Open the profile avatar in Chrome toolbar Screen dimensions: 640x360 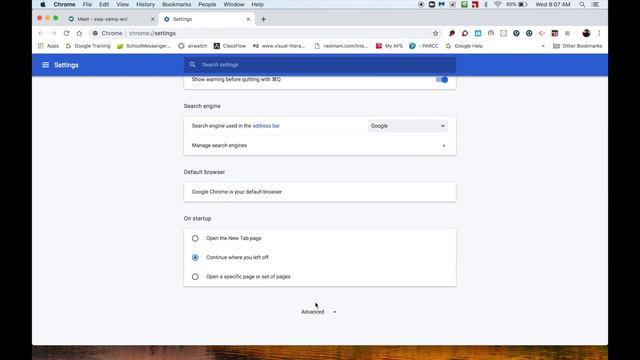586,33
